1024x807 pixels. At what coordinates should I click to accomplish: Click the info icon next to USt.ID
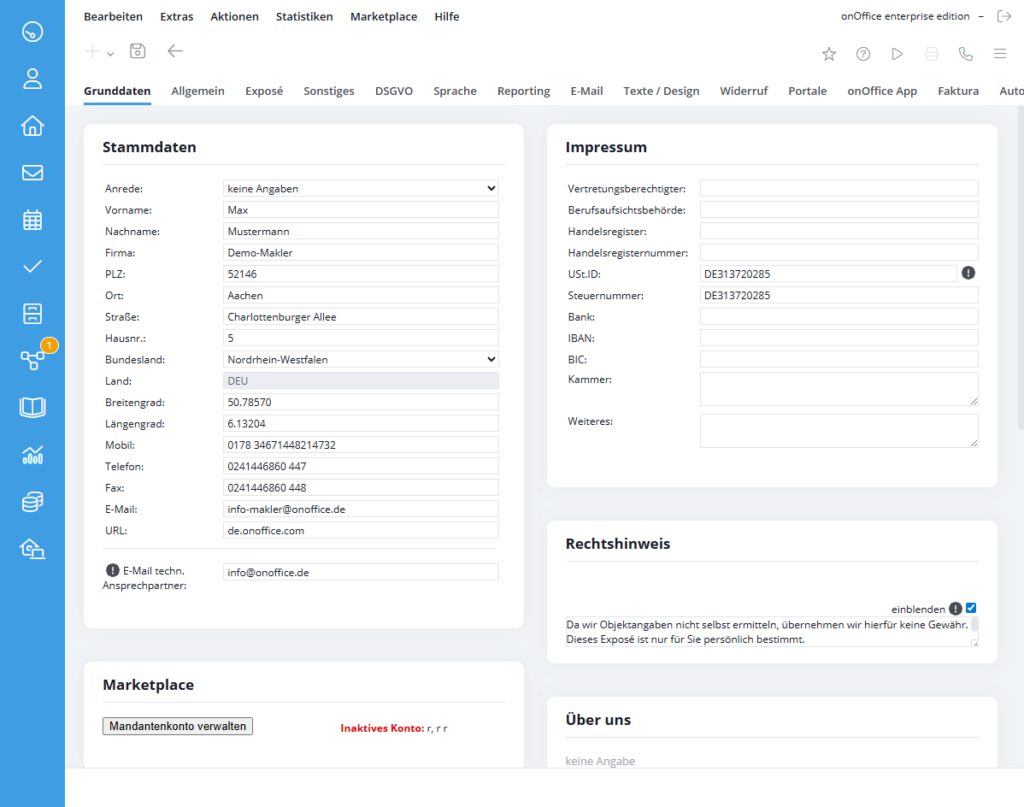[968, 273]
